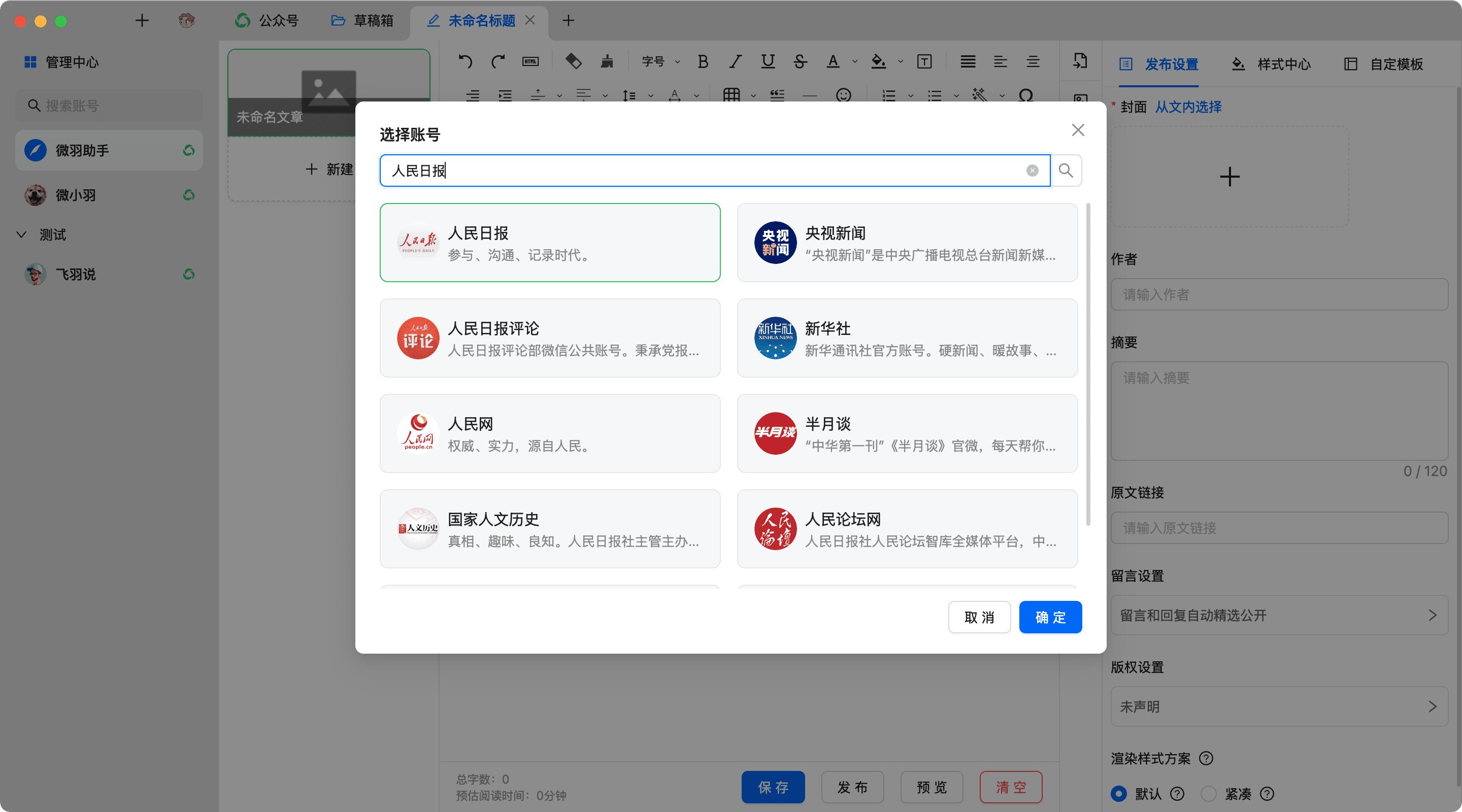Click the 确定 button
Image resolution: width=1462 pixels, height=812 pixels.
[x=1050, y=617]
